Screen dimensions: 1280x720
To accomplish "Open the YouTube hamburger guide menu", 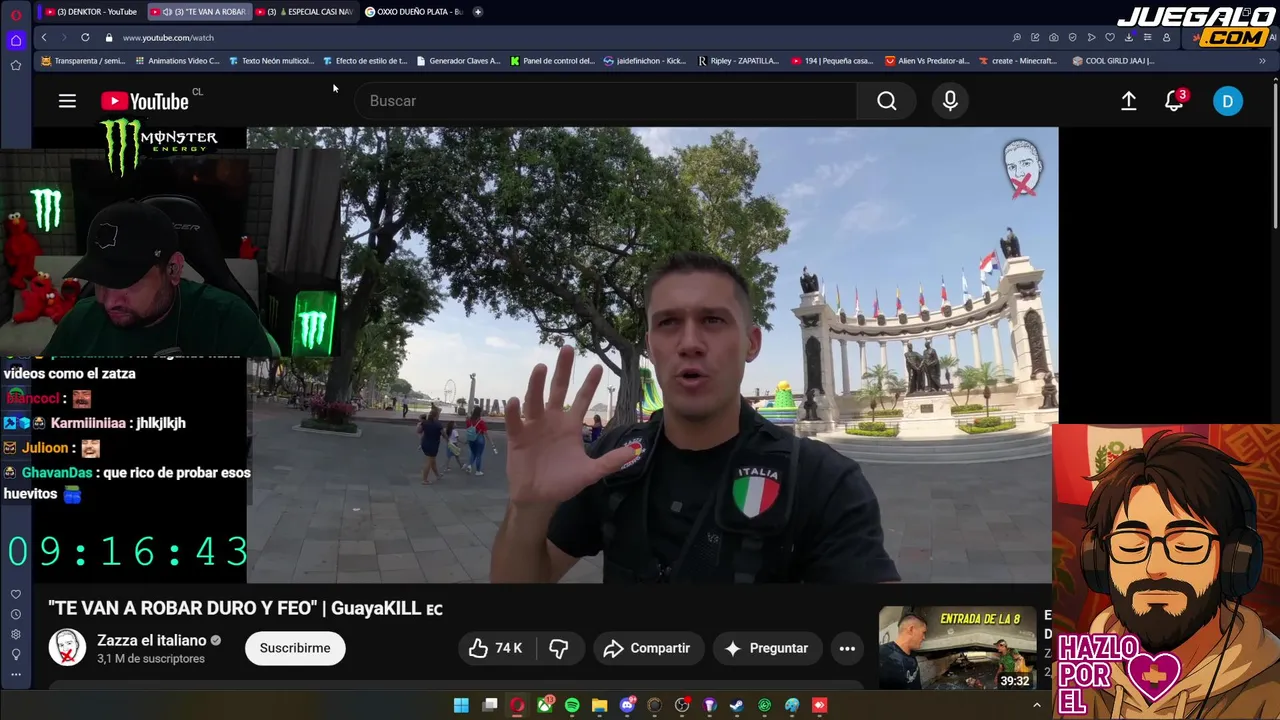I will pos(67,101).
